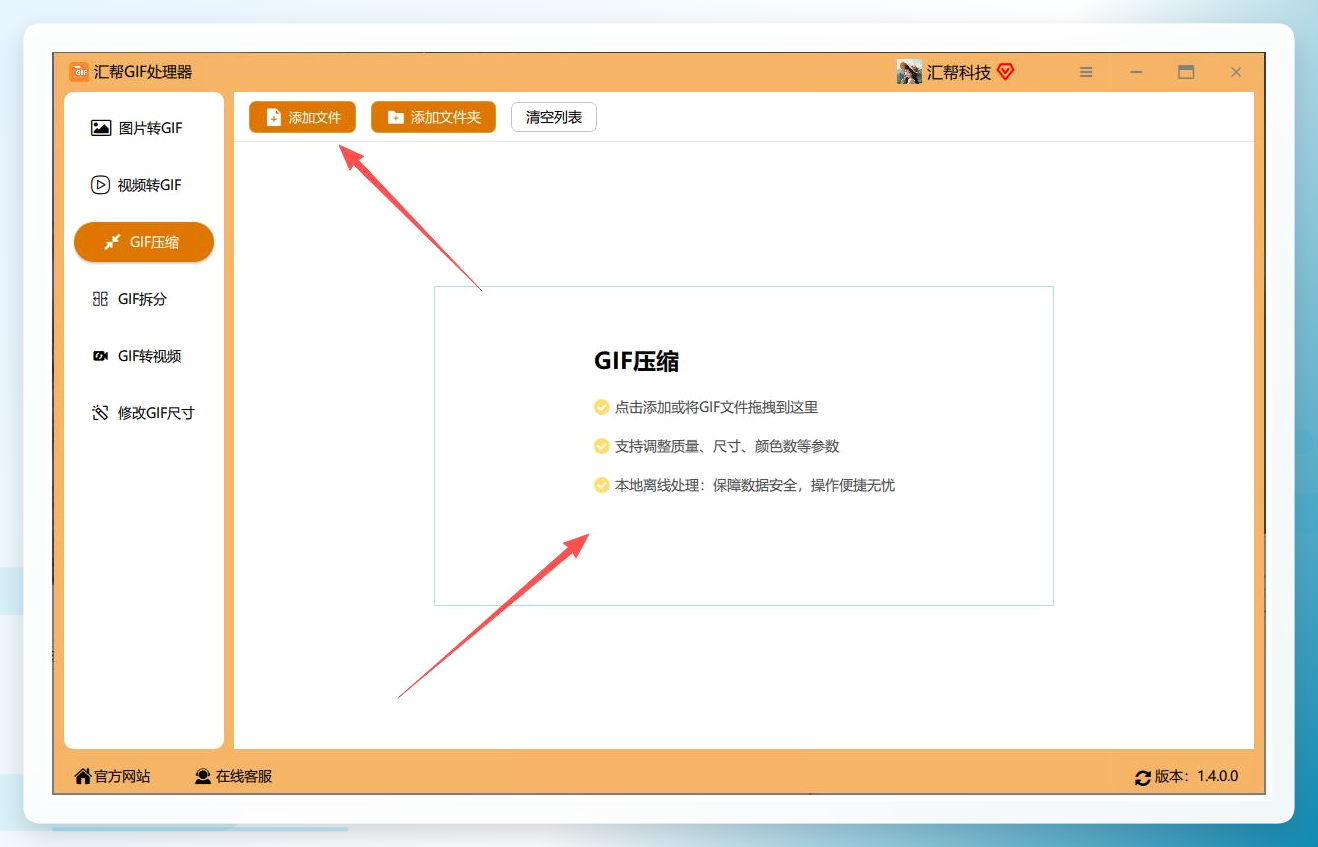Click the drop zone heading GIF压缩
Screen dimensions: 1318x847
(636, 361)
